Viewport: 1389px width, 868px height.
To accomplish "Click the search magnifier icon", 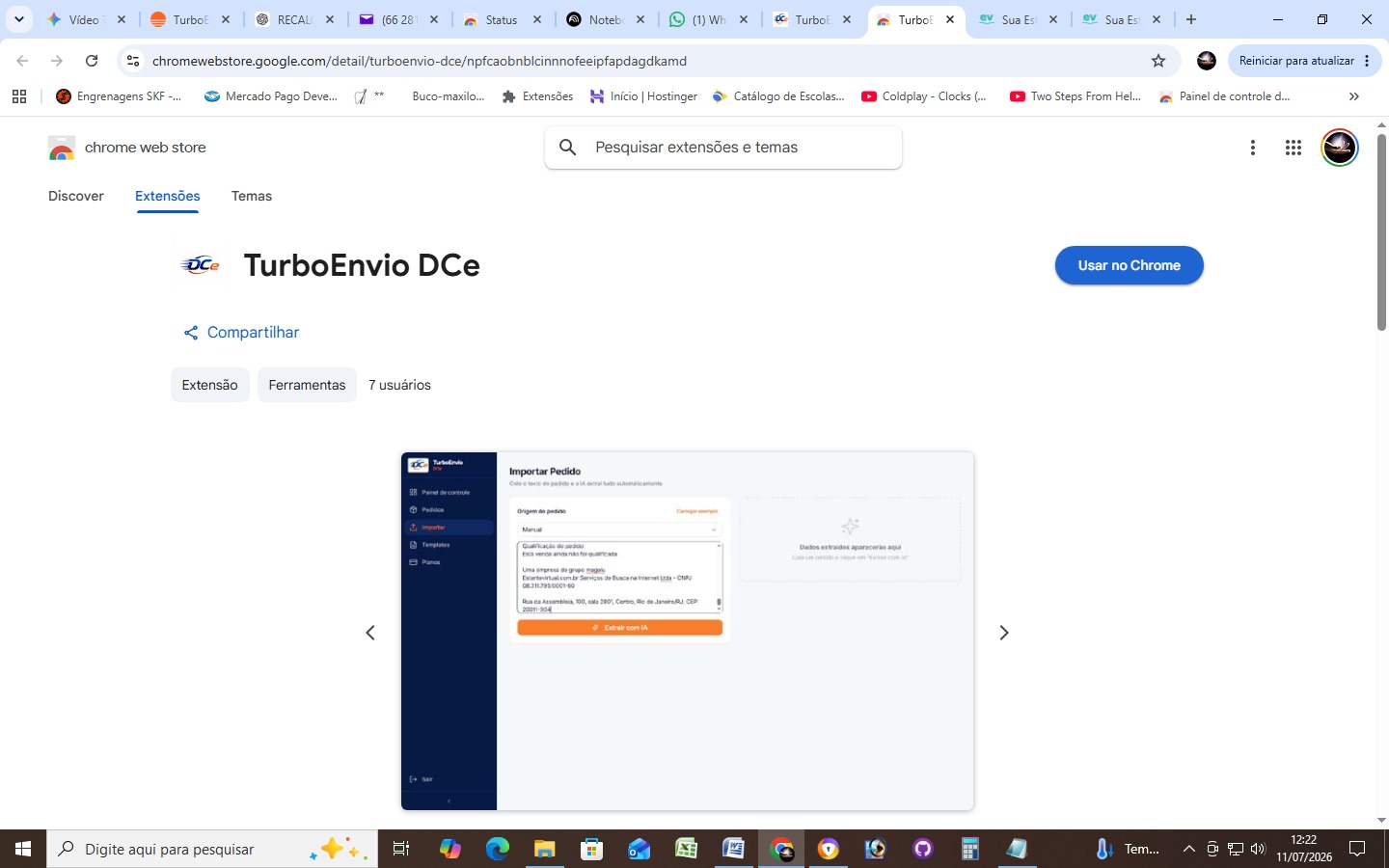I will click(x=568, y=148).
